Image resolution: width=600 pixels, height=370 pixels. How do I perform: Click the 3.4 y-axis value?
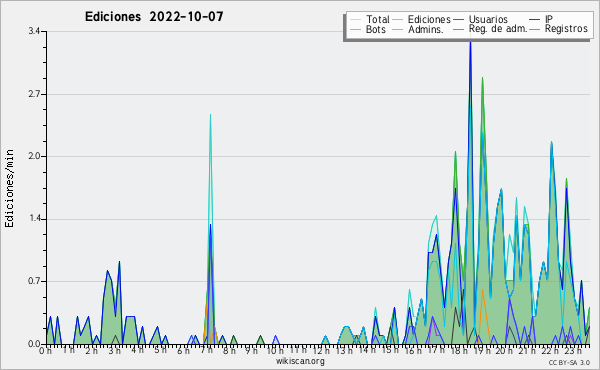click(34, 31)
